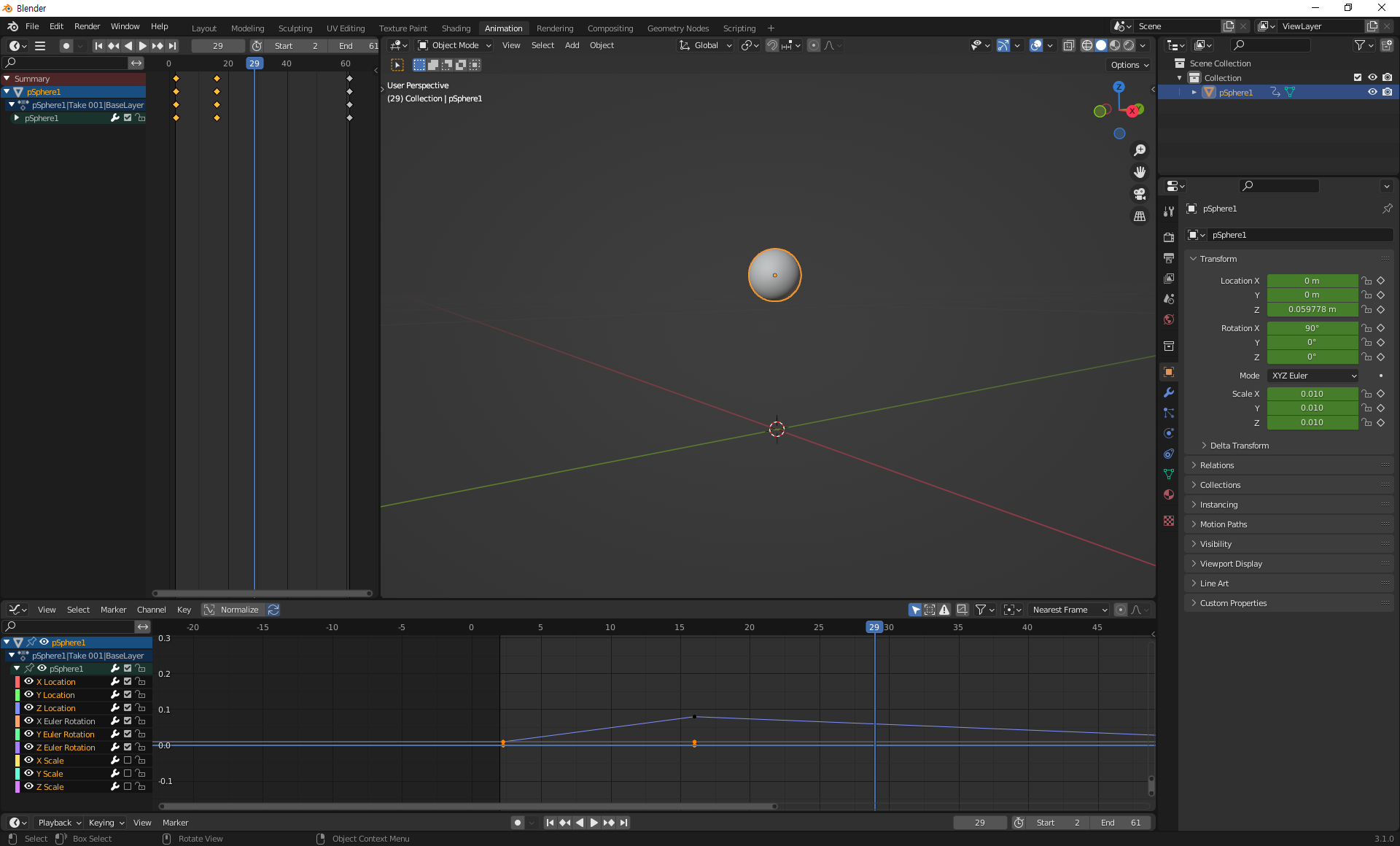Enable the X Scale channel checkbox
Viewport: 1400px width, 846px height.
pyautogui.click(x=128, y=760)
